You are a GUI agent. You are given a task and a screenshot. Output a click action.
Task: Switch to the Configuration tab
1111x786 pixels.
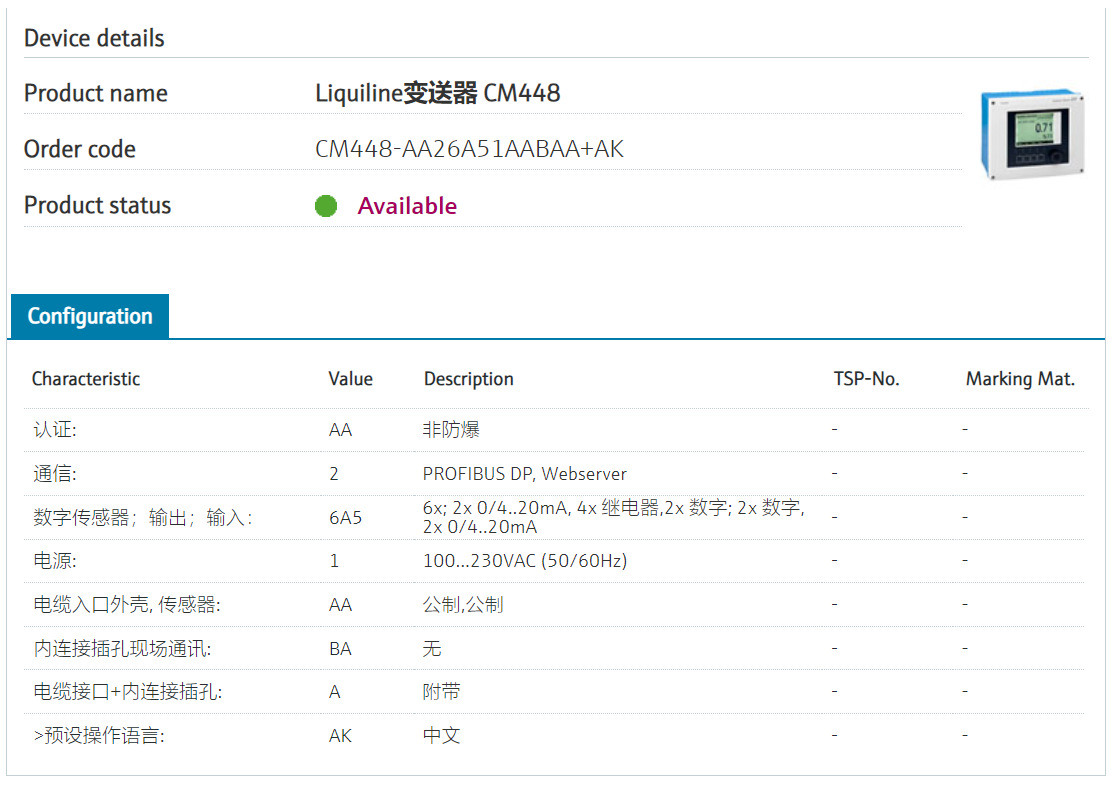(90, 317)
